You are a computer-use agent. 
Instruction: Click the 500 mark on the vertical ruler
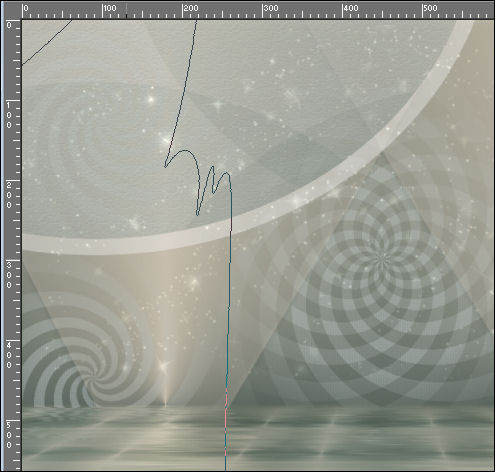coord(9,435)
